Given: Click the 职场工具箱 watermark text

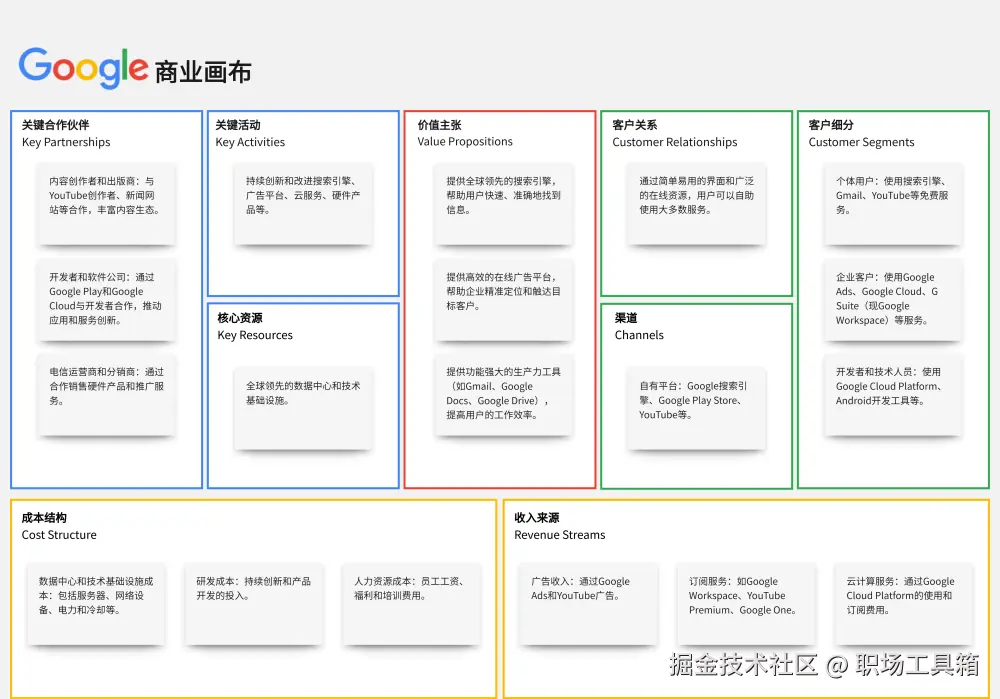Looking at the screenshot, I should [913, 663].
